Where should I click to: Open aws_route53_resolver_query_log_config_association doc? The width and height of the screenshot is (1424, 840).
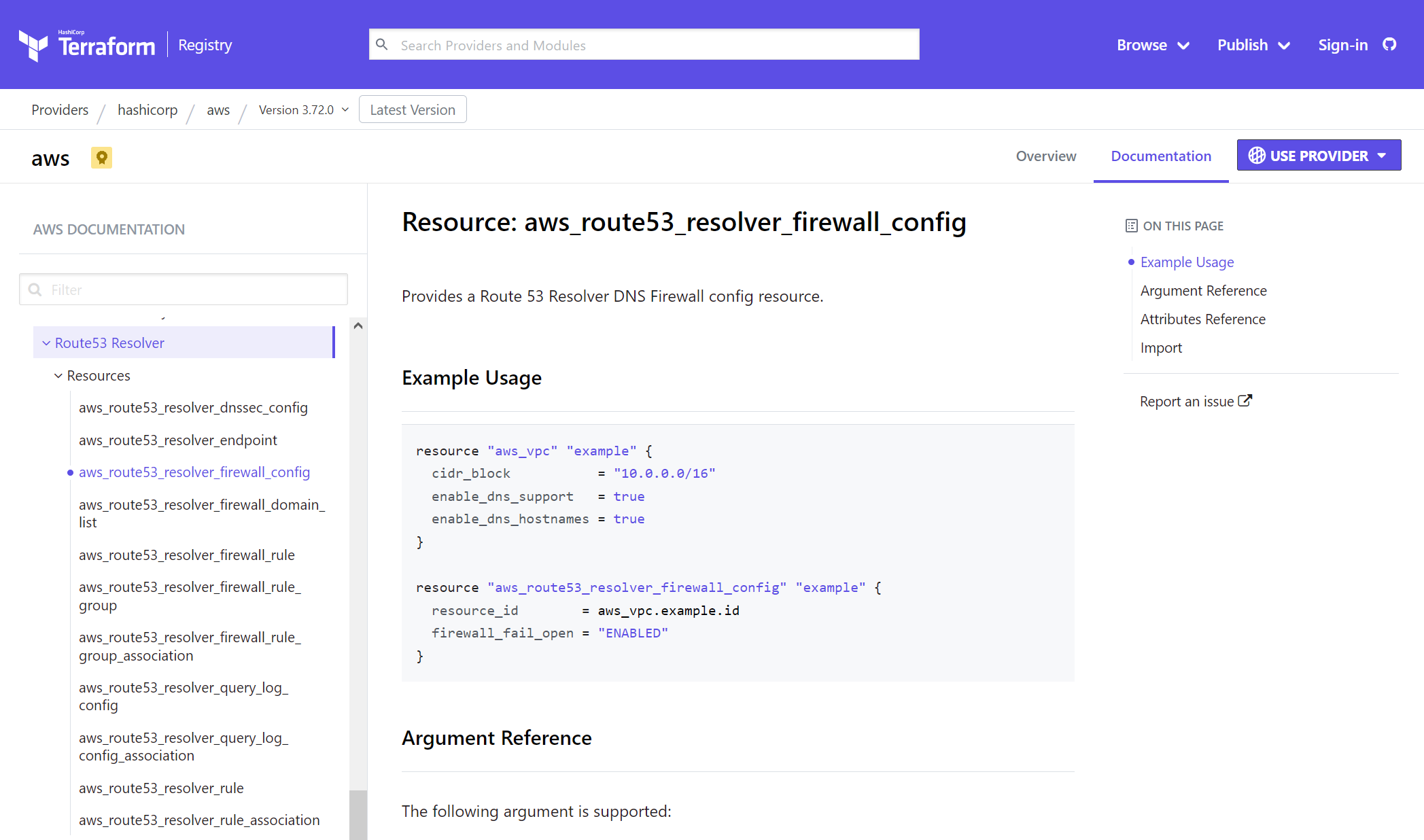pyautogui.click(x=184, y=747)
